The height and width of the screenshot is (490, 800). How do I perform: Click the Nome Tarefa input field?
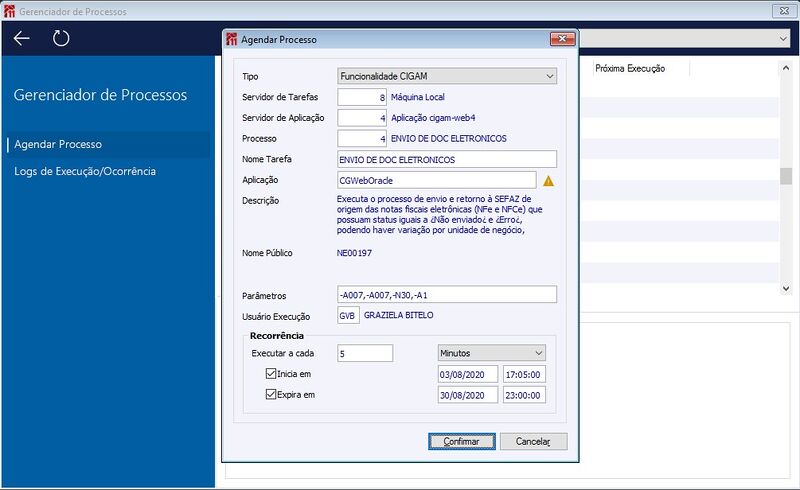tap(447, 159)
